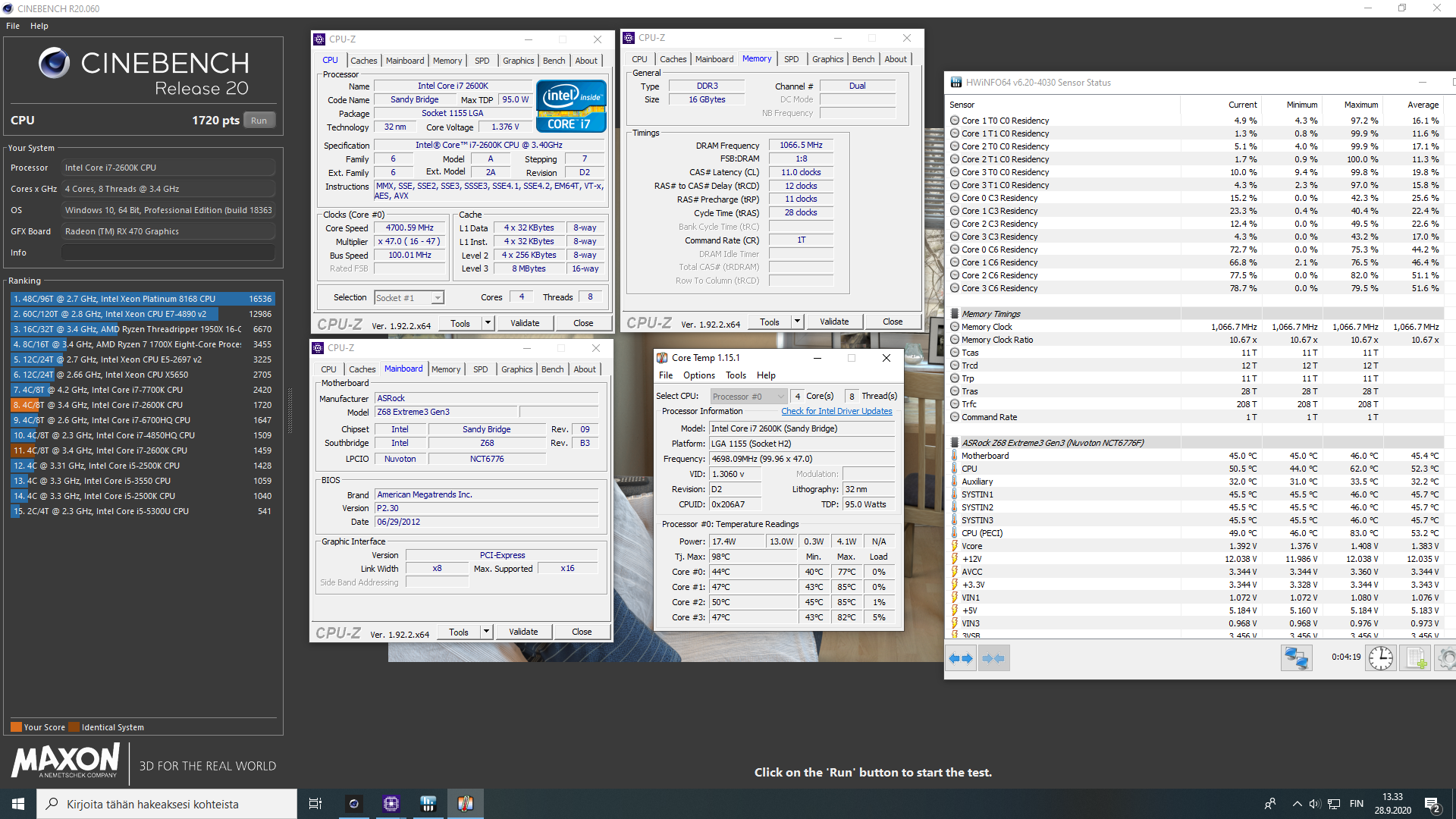Click HWiNFO clock reset timer icon
Viewport: 1456px width, 819px height.
point(1381,657)
